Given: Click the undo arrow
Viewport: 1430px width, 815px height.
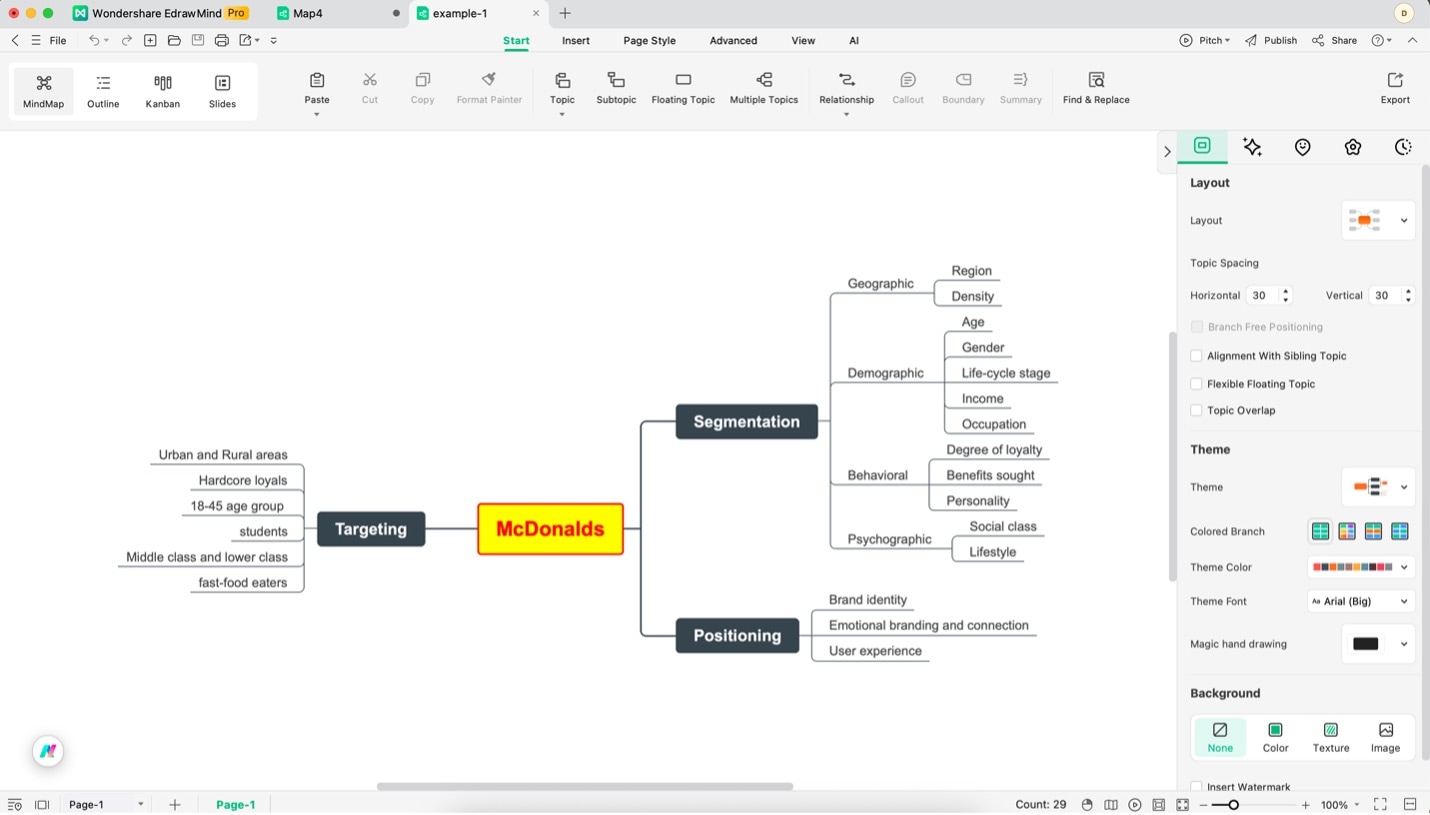Looking at the screenshot, I should (x=94, y=40).
